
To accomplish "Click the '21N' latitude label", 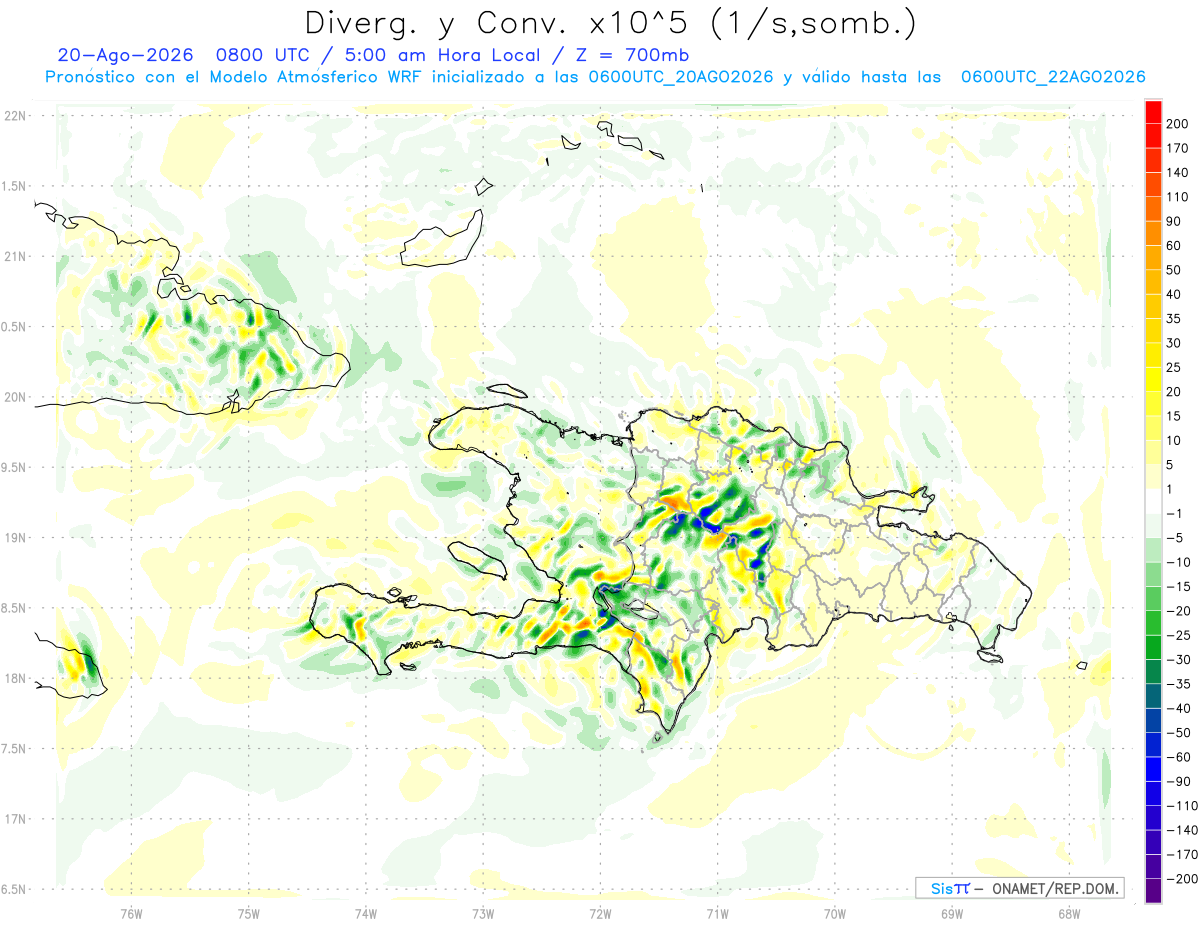I will point(15,256).
